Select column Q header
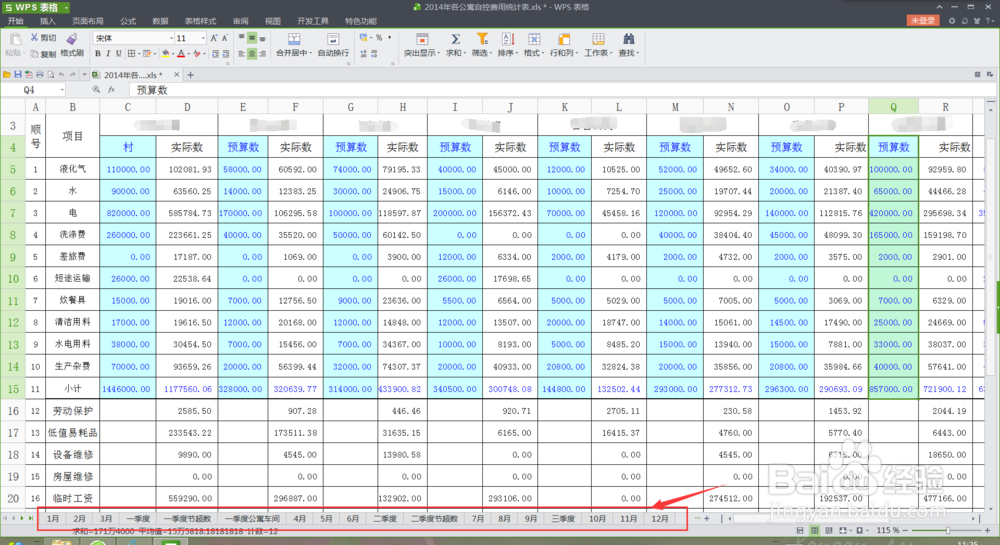This screenshot has width=1000, height=545. (x=893, y=106)
